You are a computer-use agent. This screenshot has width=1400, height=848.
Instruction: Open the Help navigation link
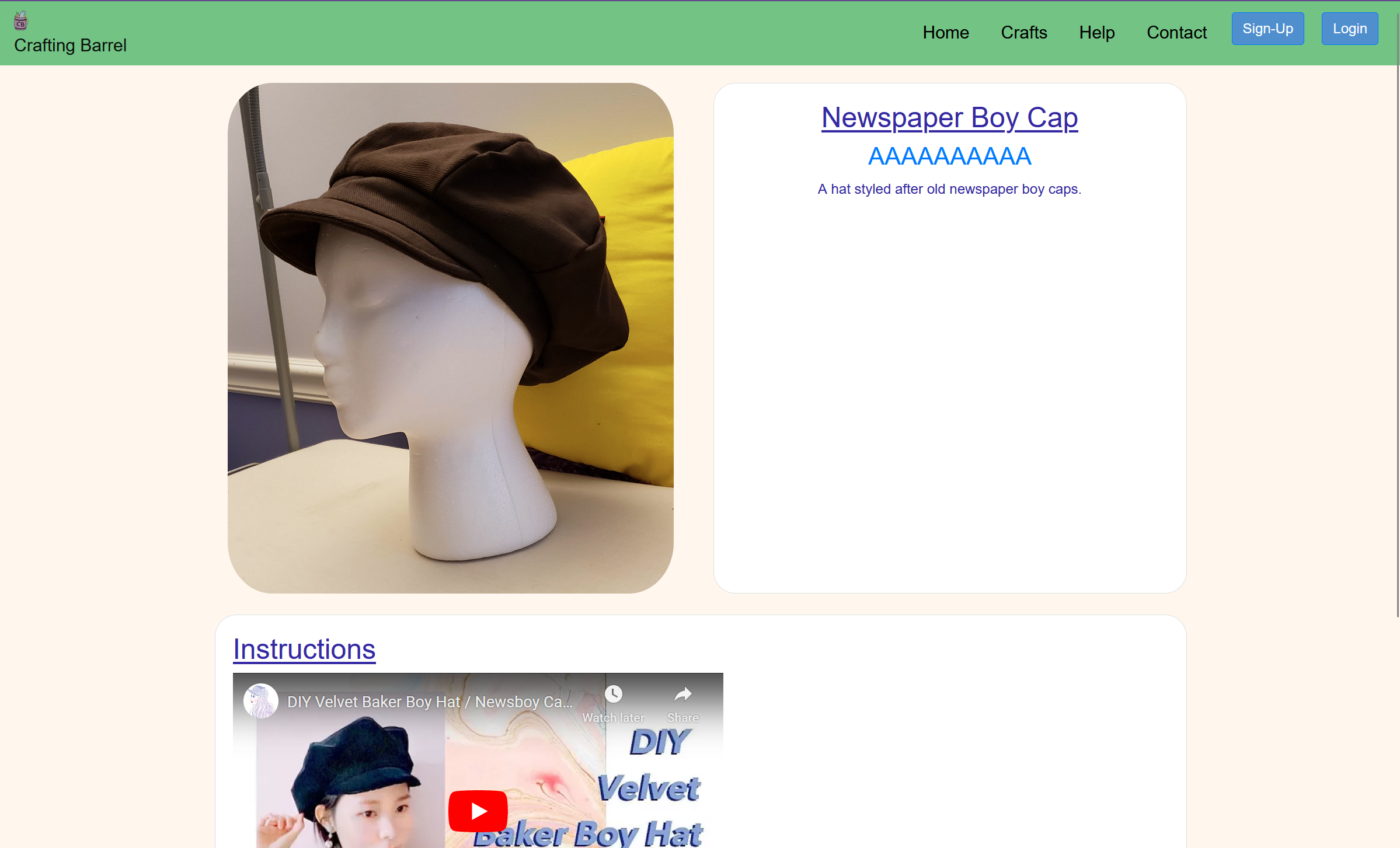pos(1096,32)
